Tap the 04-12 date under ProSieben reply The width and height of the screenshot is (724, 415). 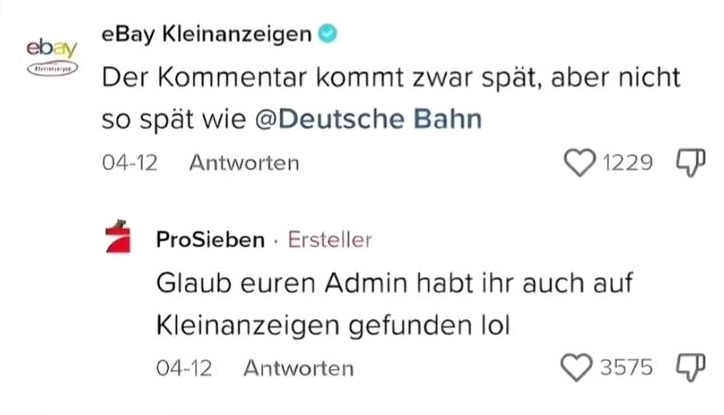coord(184,368)
